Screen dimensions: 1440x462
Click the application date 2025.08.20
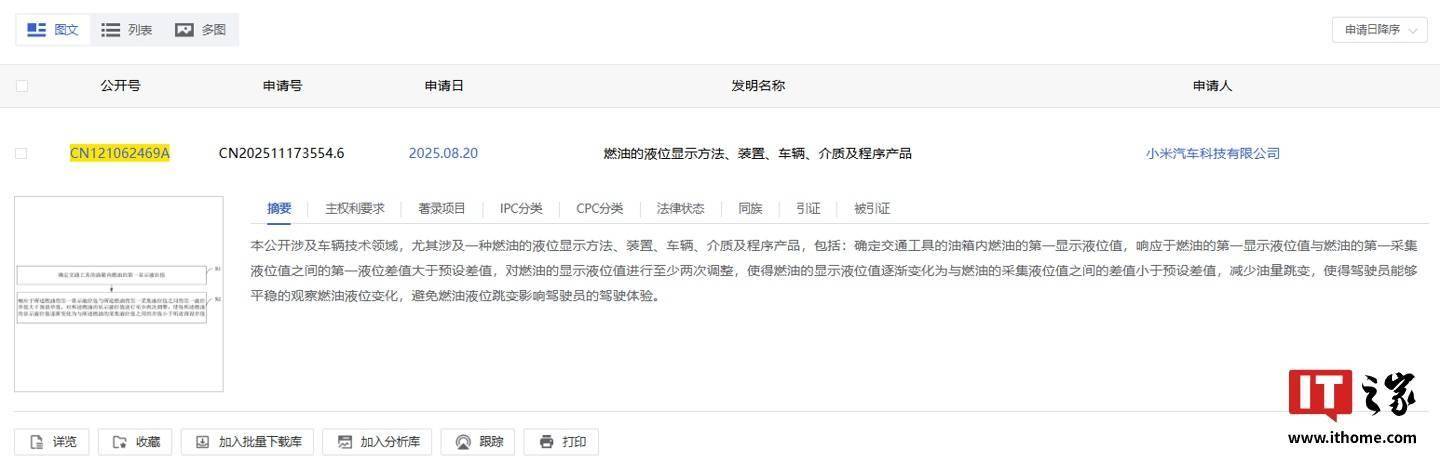[443, 153]
